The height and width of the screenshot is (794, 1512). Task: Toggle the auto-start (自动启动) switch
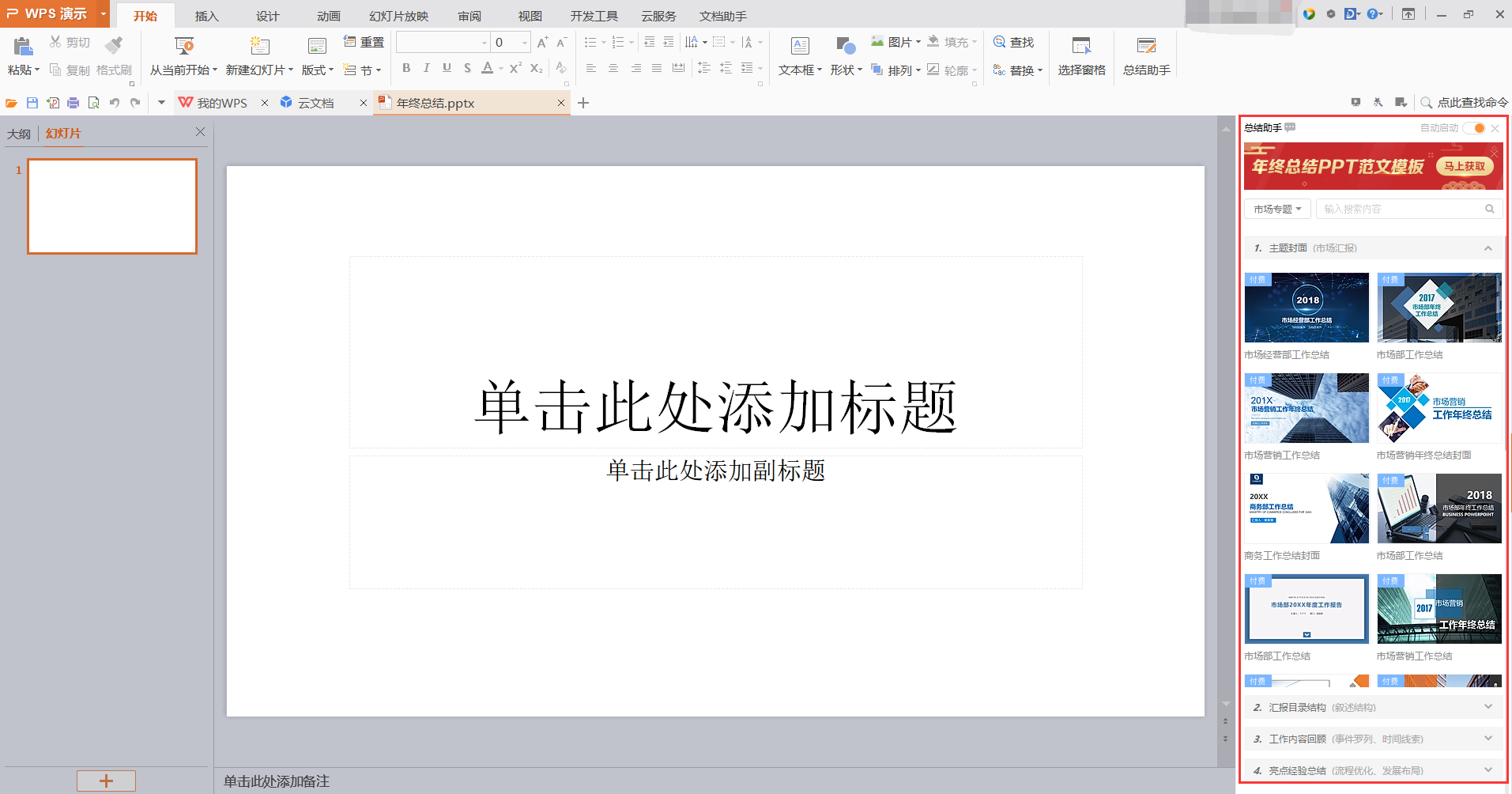pos(1474,128)
